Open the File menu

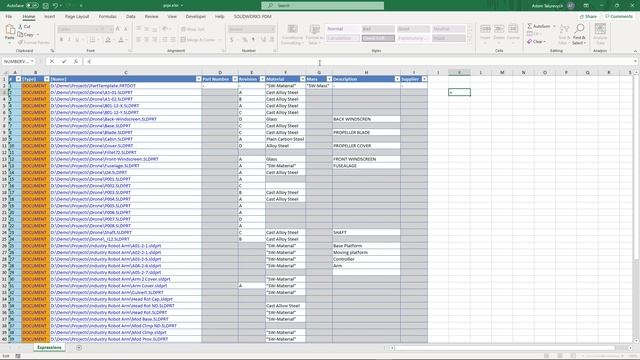click(9, 16)
